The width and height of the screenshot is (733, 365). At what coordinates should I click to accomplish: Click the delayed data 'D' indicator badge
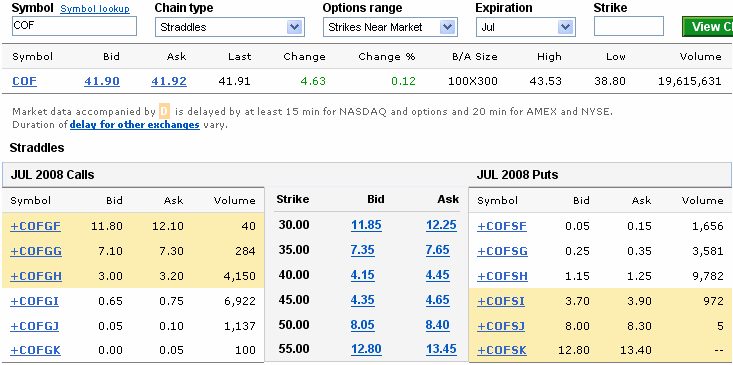pyautogui.click(x=164, y=112)
